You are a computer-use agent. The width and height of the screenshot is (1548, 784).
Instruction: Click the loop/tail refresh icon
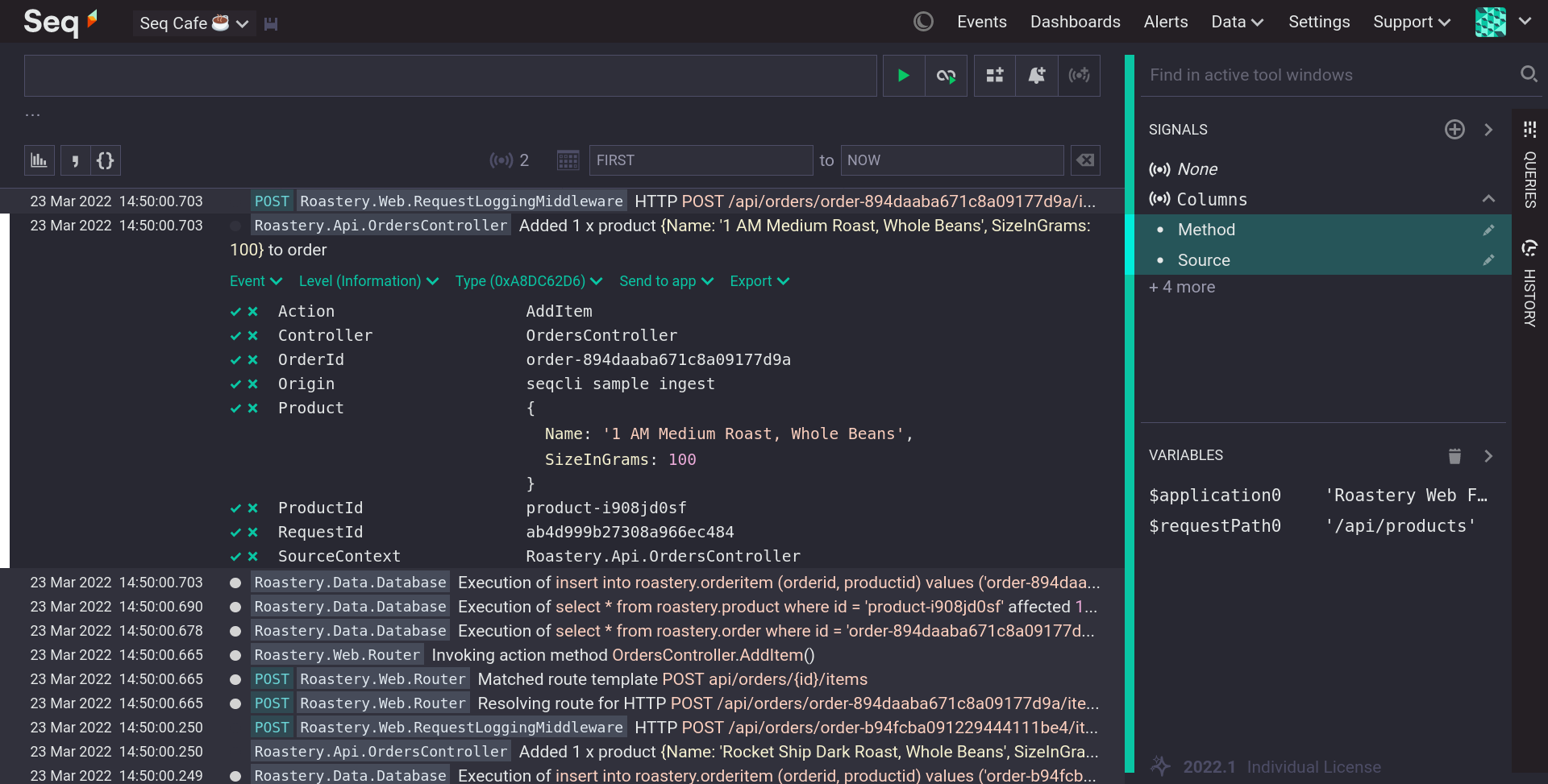(x=946, y=75)
